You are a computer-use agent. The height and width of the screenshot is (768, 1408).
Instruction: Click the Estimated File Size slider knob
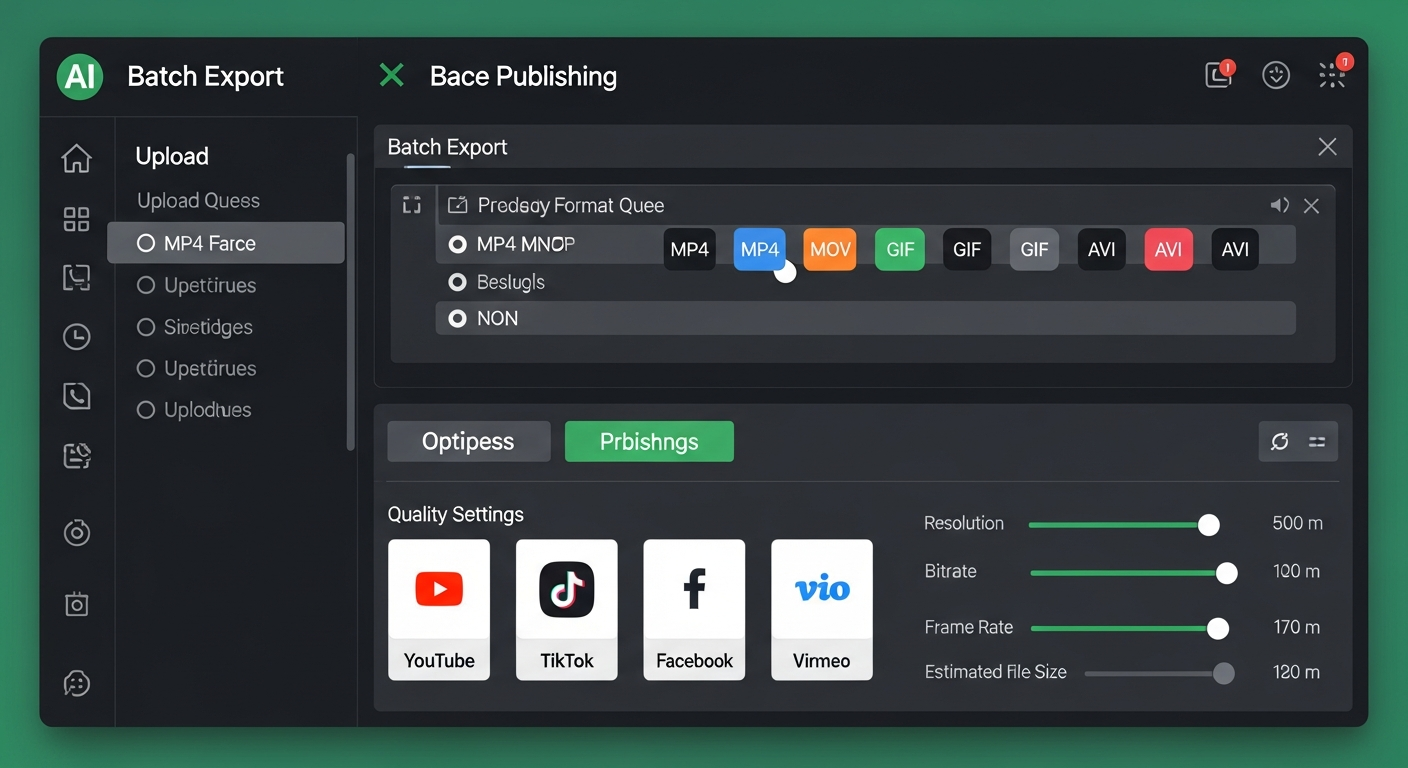click(1223, 673)
